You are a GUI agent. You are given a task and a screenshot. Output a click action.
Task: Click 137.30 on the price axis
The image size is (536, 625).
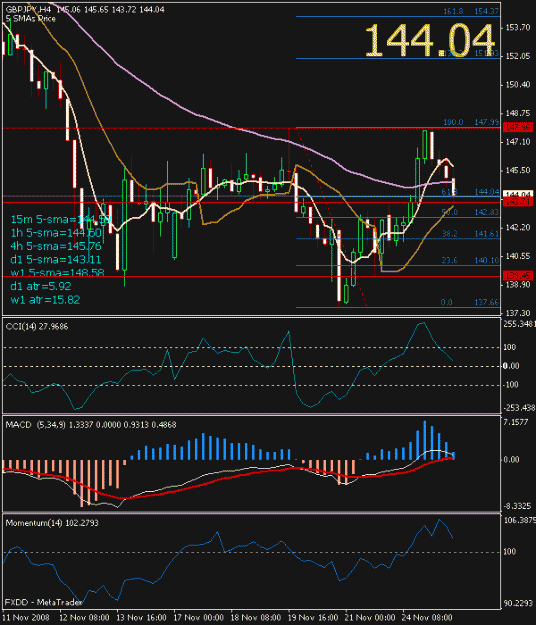[518, 313]
